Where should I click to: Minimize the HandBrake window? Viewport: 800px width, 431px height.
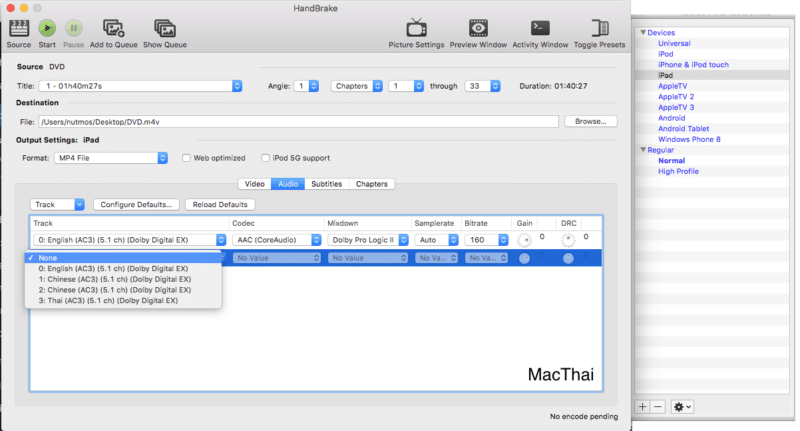23,8
